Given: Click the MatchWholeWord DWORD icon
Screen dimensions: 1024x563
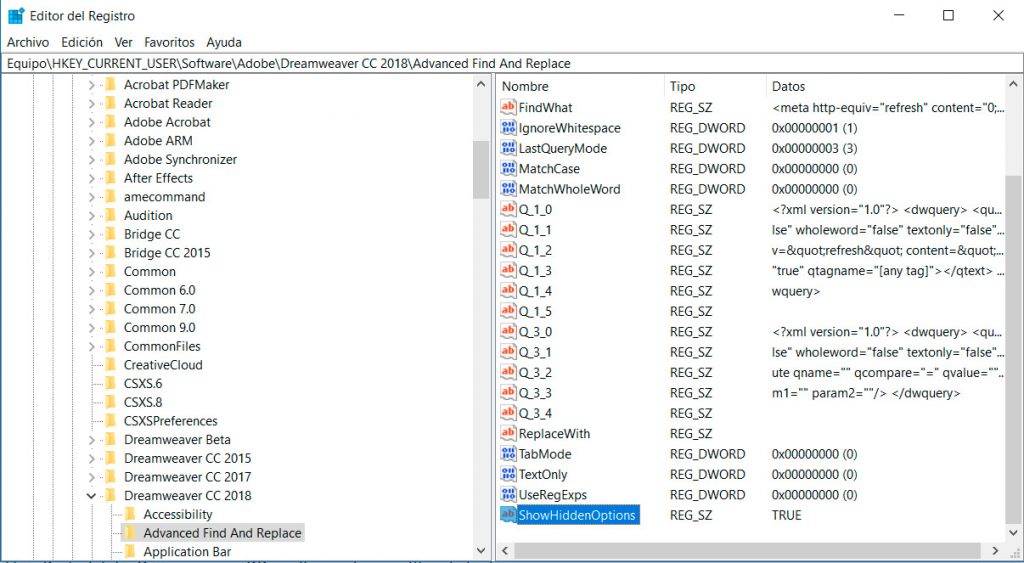Looking at the screenshot, I should tap(508, 188).
